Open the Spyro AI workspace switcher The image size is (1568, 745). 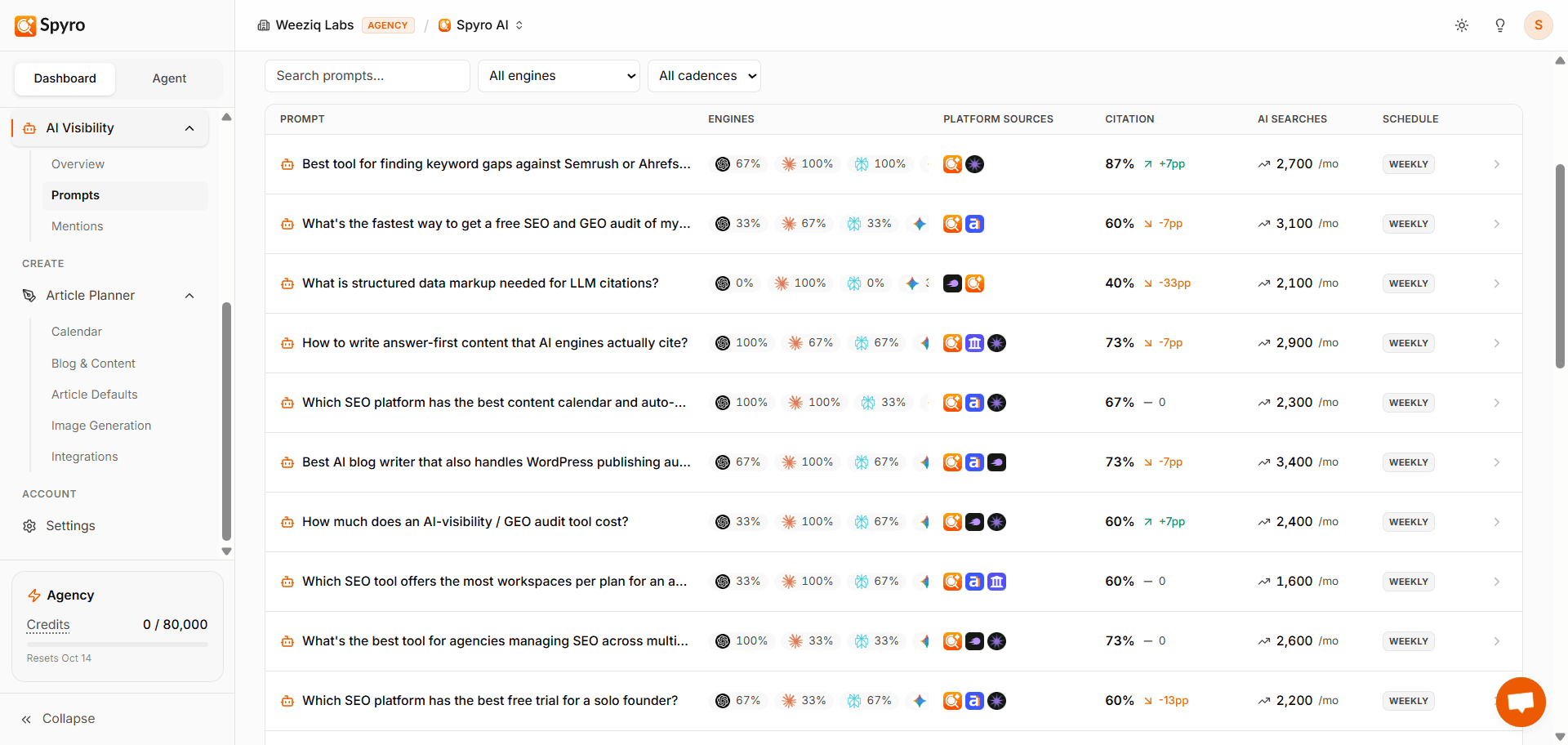481,25
